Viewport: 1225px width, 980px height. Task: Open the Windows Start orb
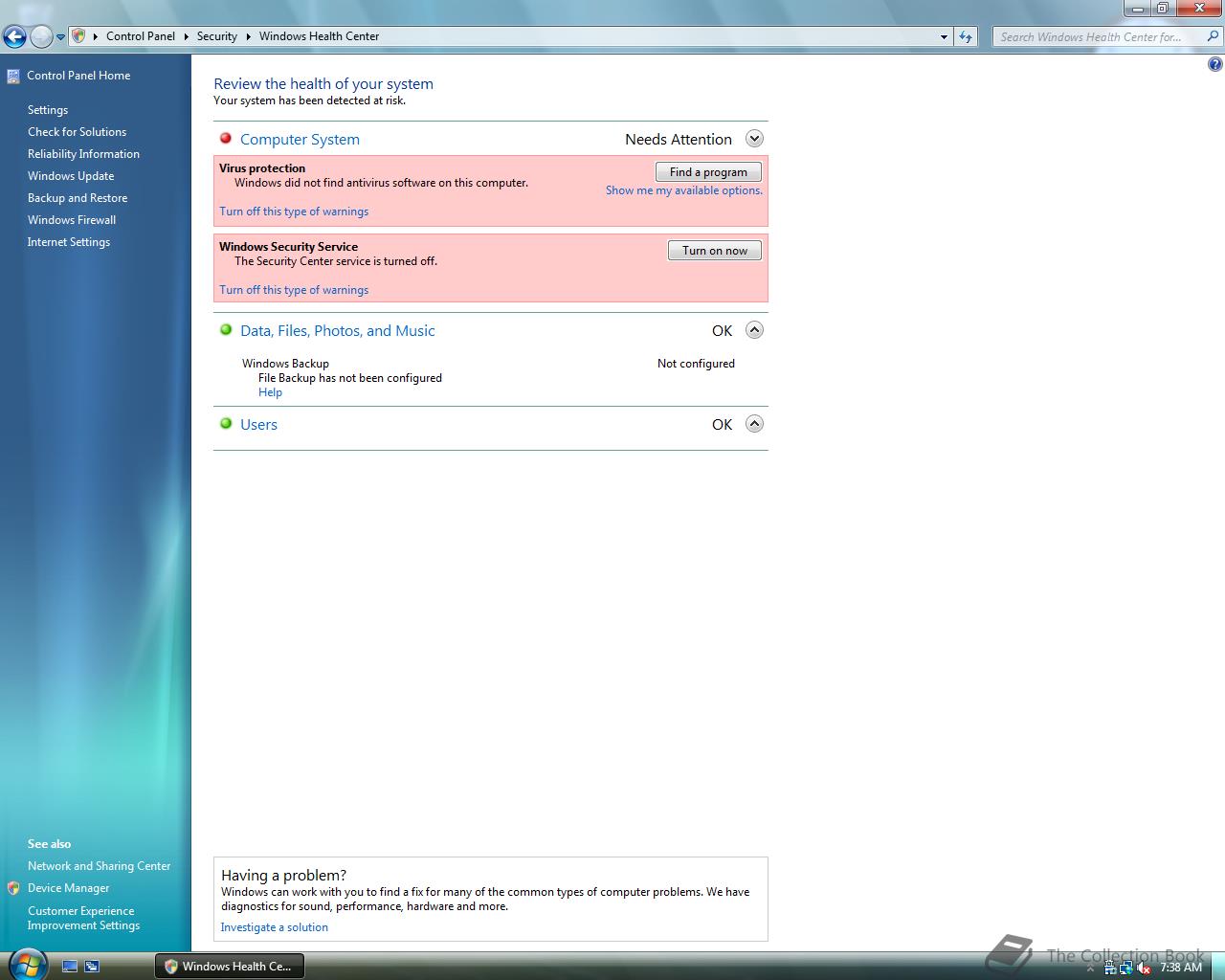(26, 964)
